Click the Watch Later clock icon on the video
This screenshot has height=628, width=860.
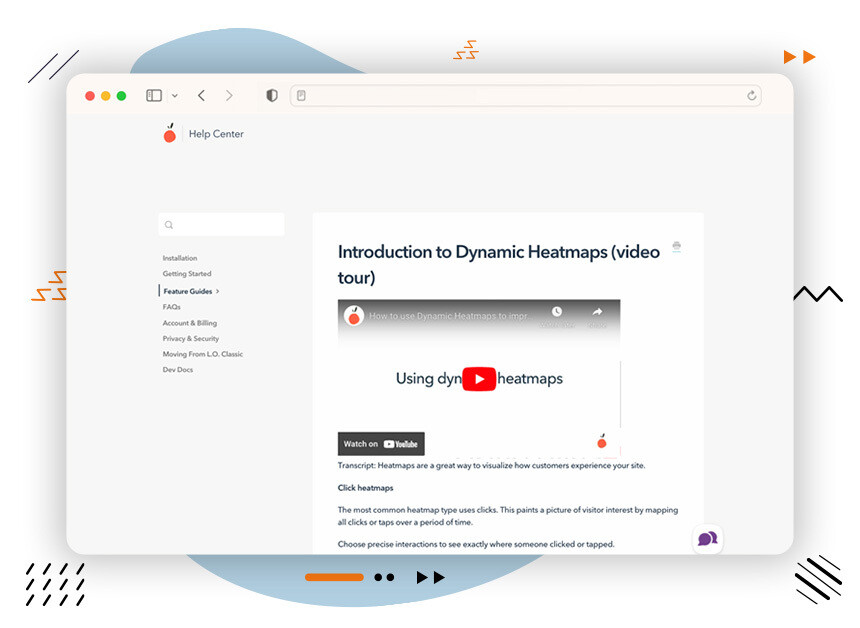[x=557, y=313]
